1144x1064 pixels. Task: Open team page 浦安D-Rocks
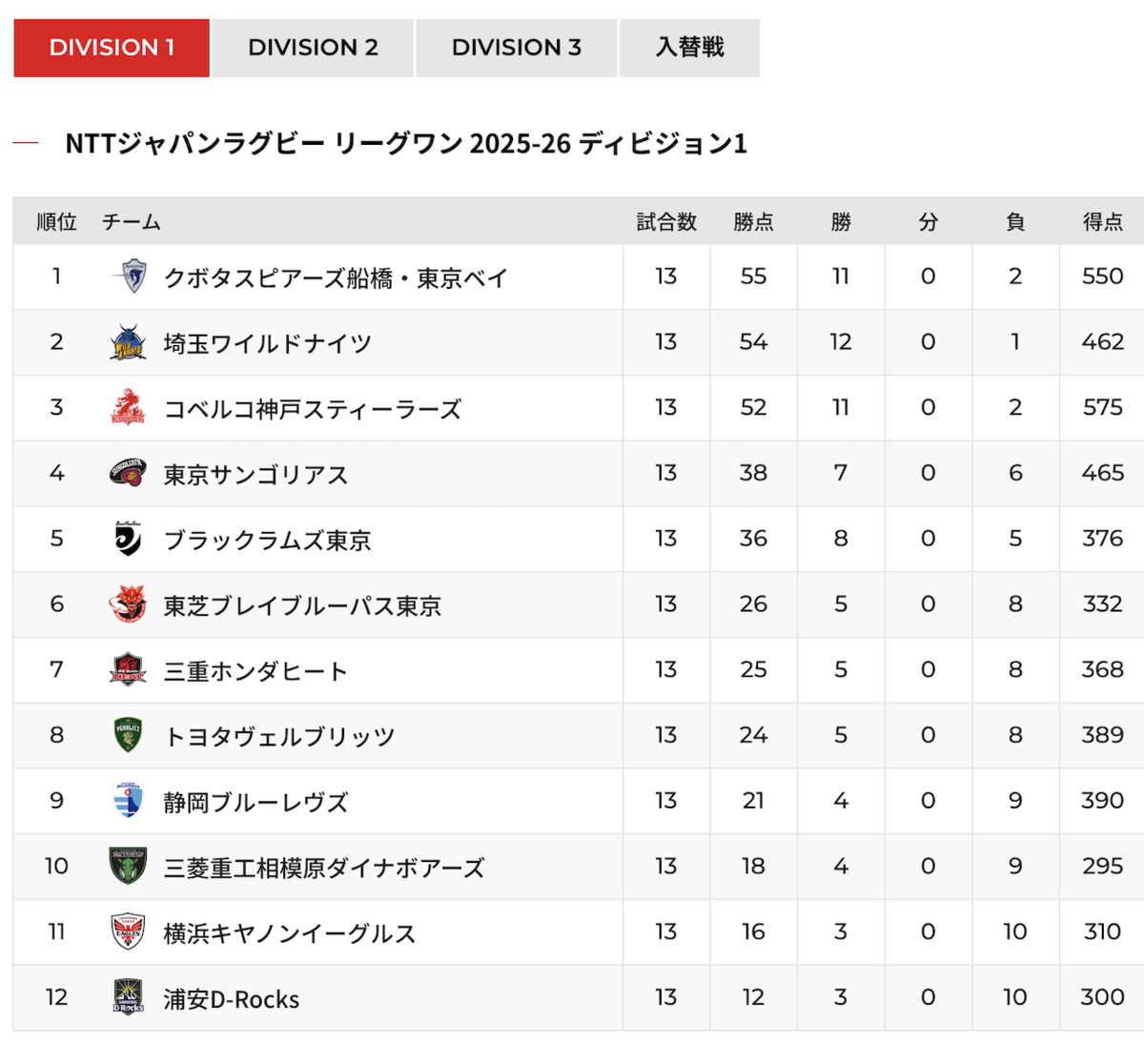tap(232, 999)
